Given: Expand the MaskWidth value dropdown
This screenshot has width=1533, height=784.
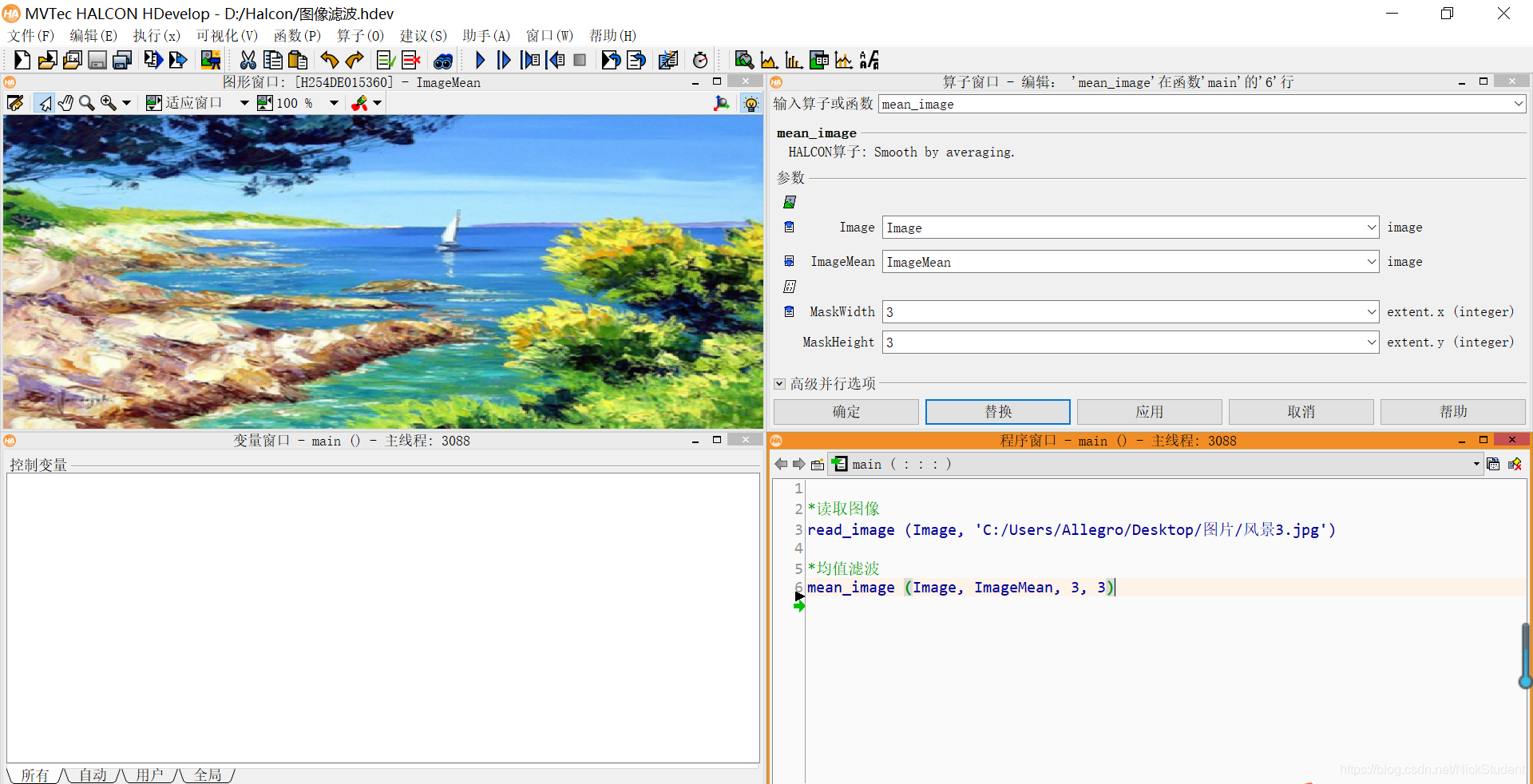Looking at the screenshot, I should coord(1371,312).
